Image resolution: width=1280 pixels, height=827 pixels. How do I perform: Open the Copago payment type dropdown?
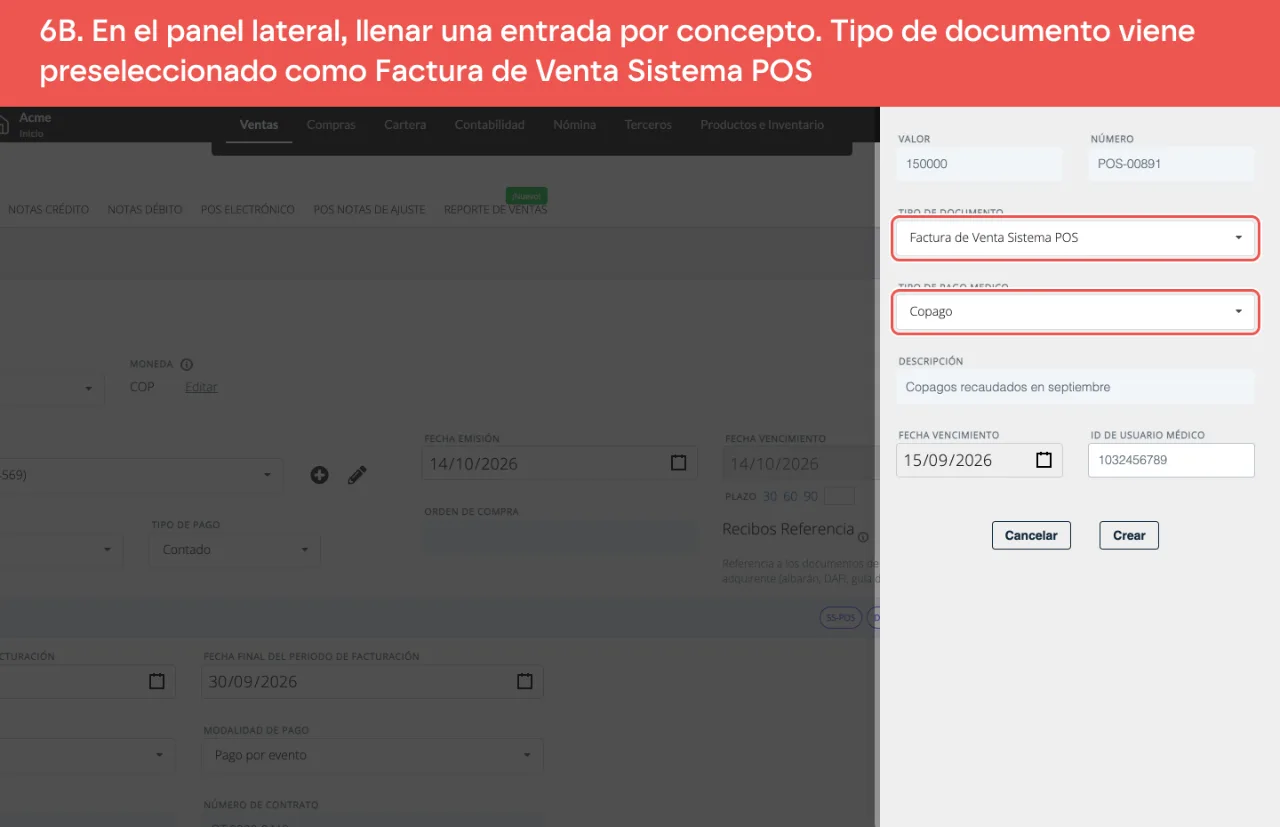point(1075,311)
